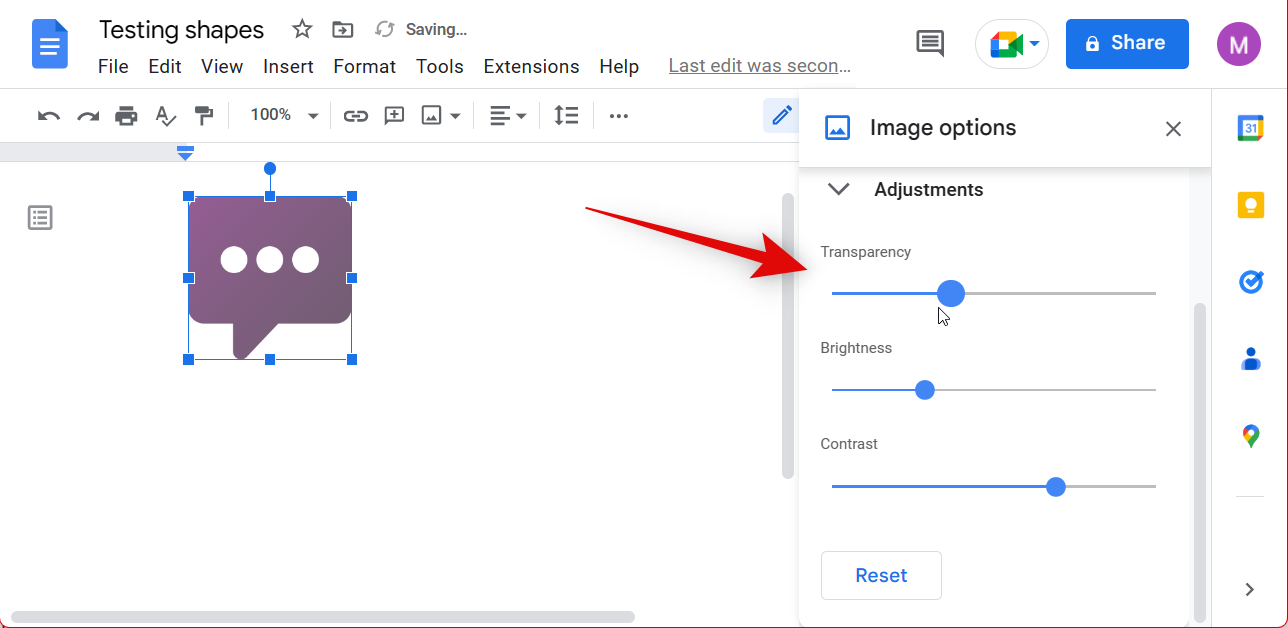The height and width of the screenshot is (628, 1288).
Task: Open the Insert menu
Action: (x=288, y=67)
